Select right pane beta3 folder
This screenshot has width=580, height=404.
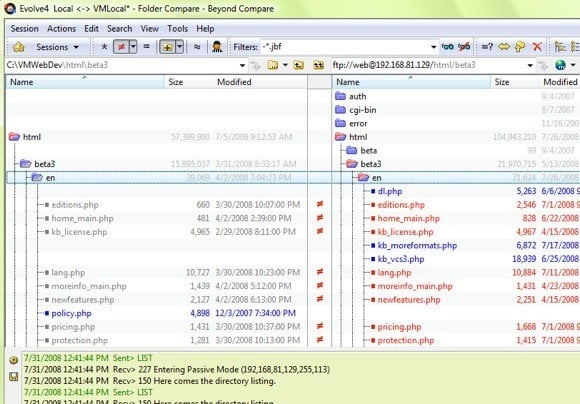point(371,164)
